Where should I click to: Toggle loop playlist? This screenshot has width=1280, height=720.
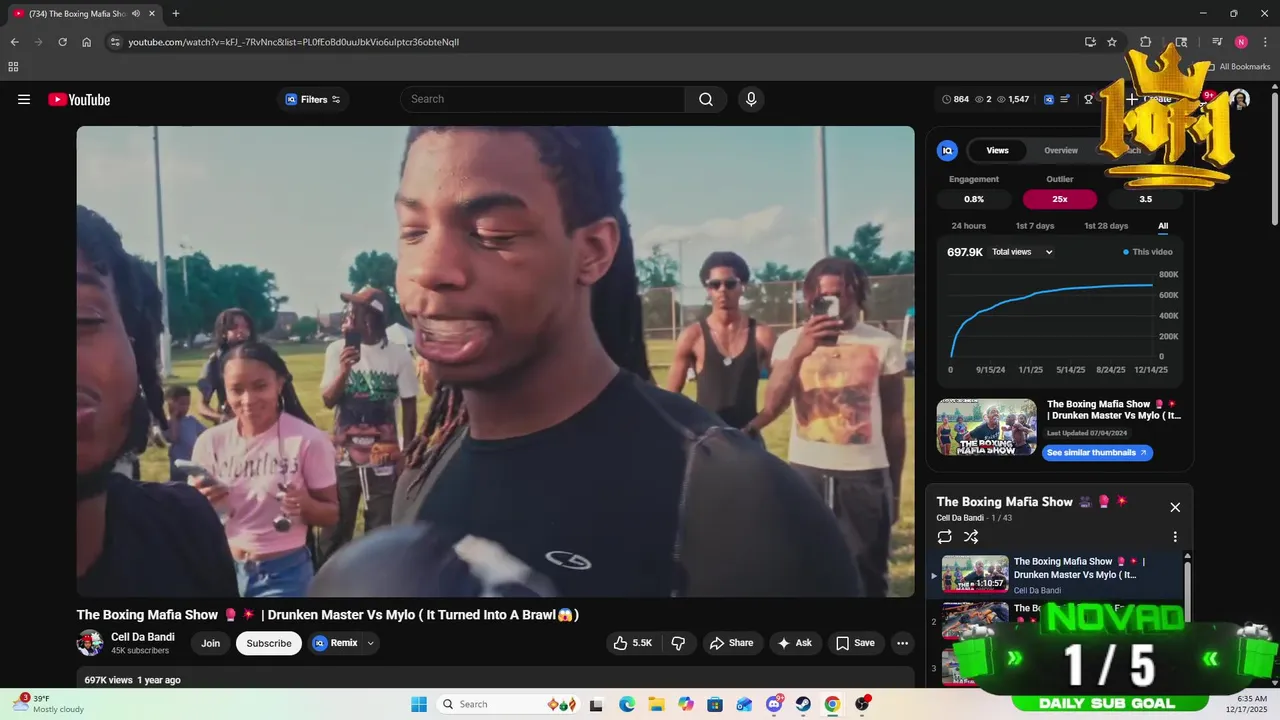(x=945, y=537)
